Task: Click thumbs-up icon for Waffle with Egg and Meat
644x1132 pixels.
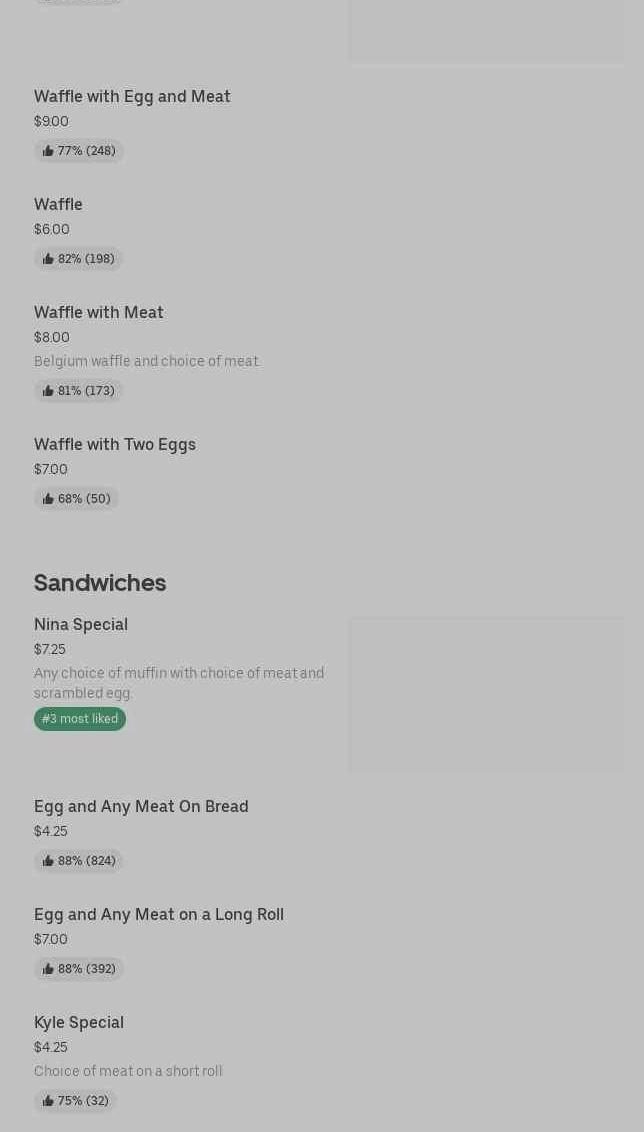Action: tap(48, 151)
